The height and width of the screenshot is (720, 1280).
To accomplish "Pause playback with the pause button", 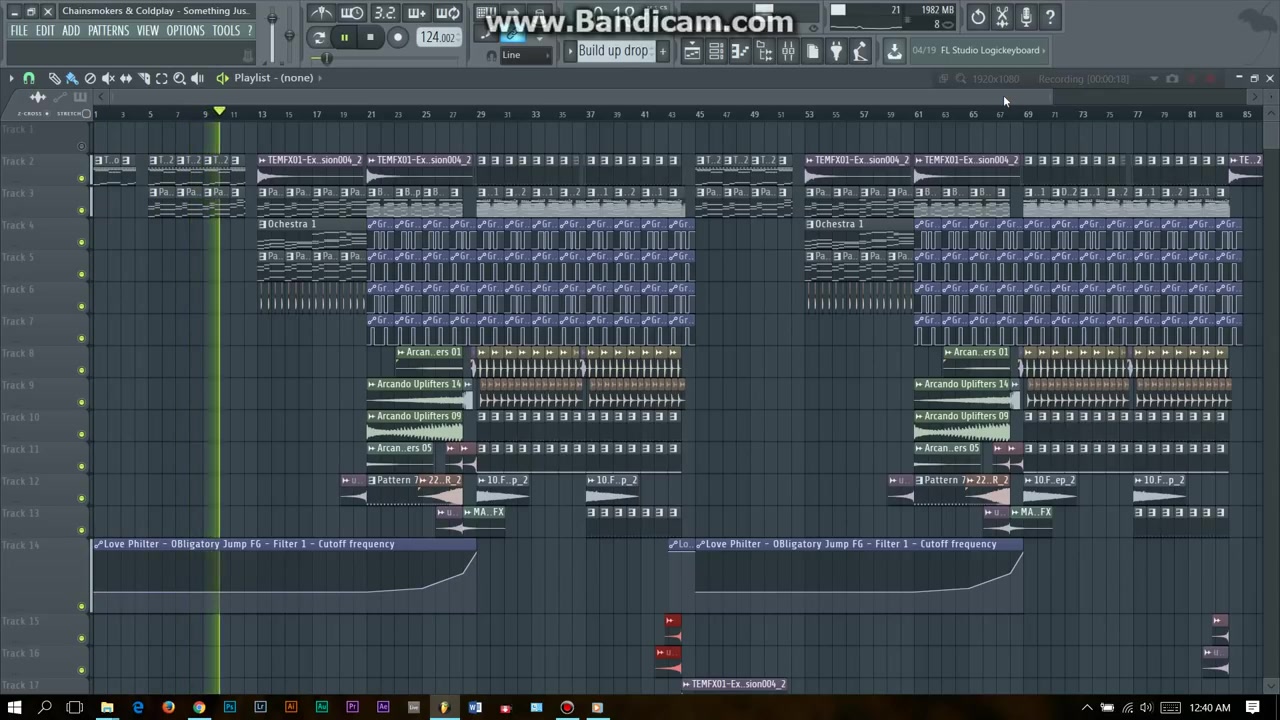I will pyautogui.click(x=344, y=38).
